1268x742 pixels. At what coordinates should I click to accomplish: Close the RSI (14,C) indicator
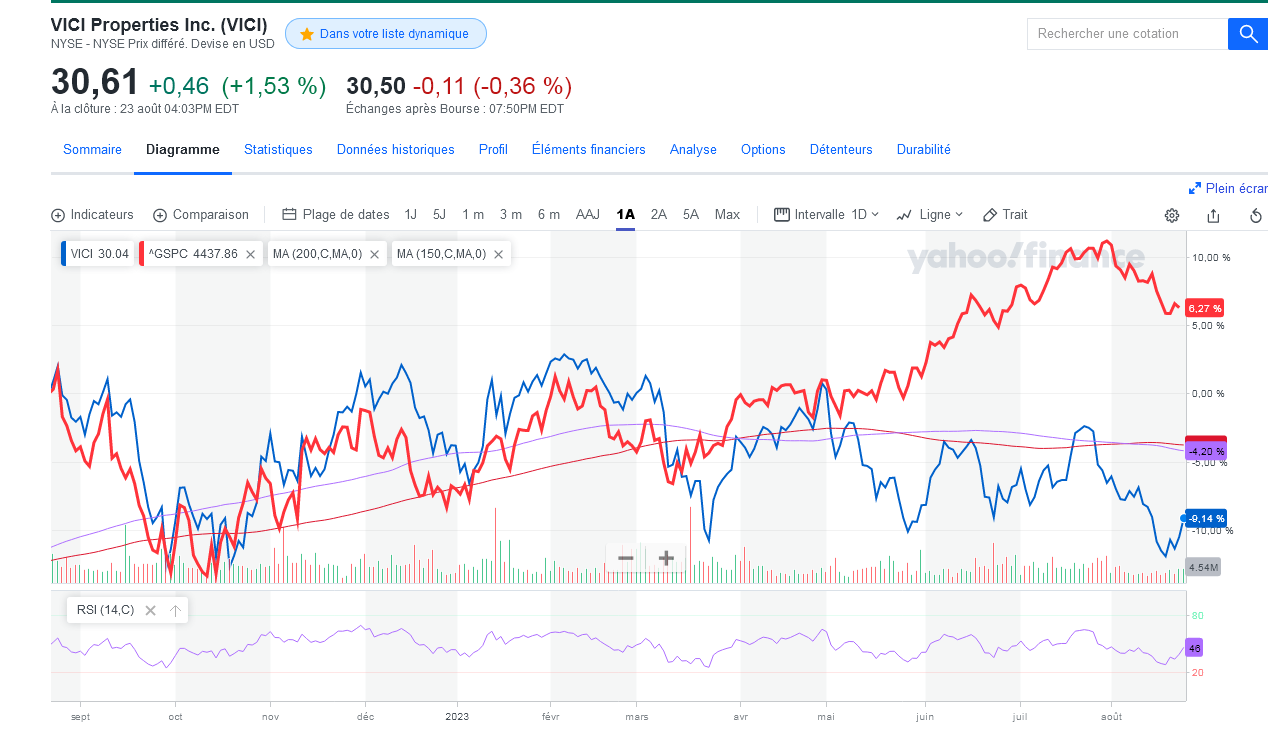coord(150,610)
